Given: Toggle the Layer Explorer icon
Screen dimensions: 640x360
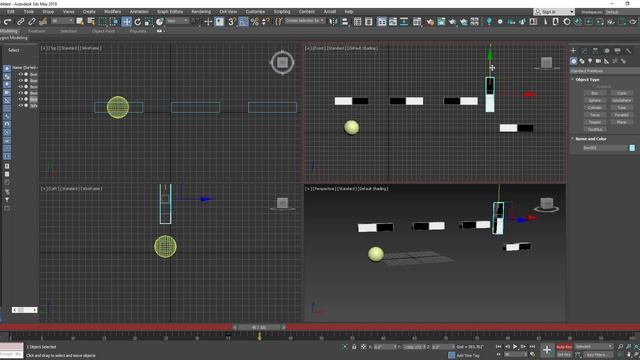Looking at the screenshot, I should tap(369, 22).
